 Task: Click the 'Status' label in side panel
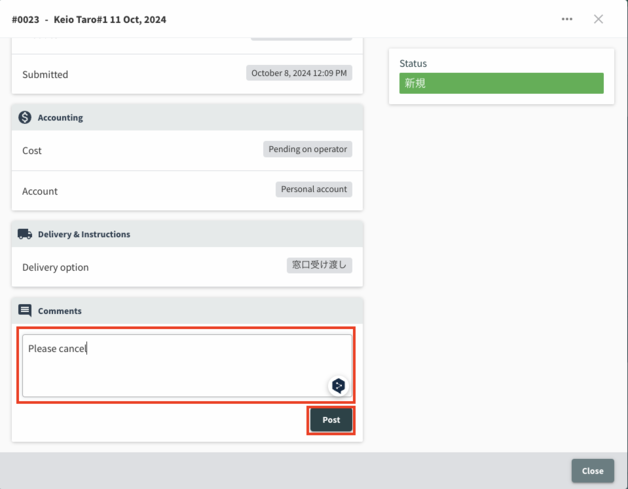coord(413,63)
